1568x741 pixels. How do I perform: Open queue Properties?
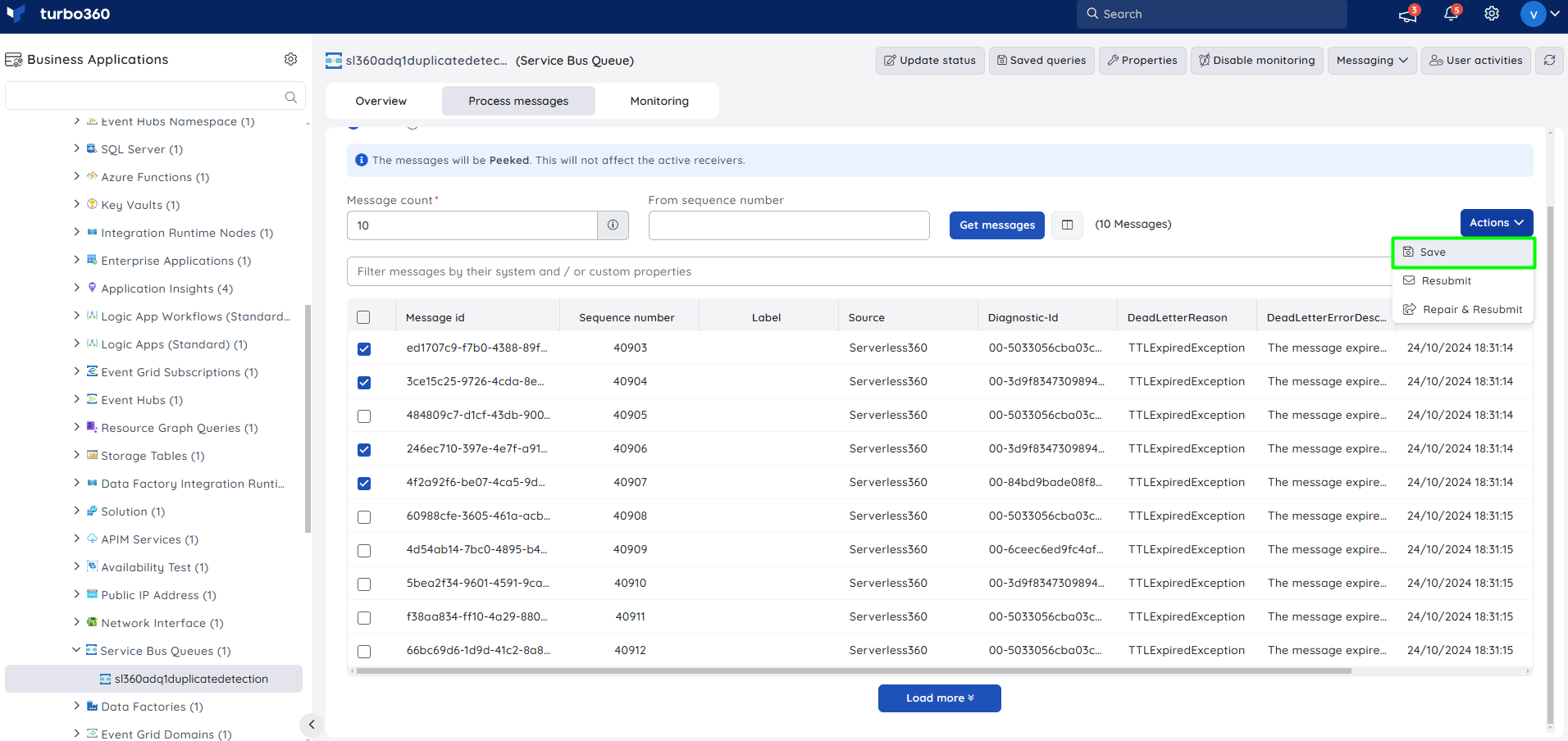1142,60
